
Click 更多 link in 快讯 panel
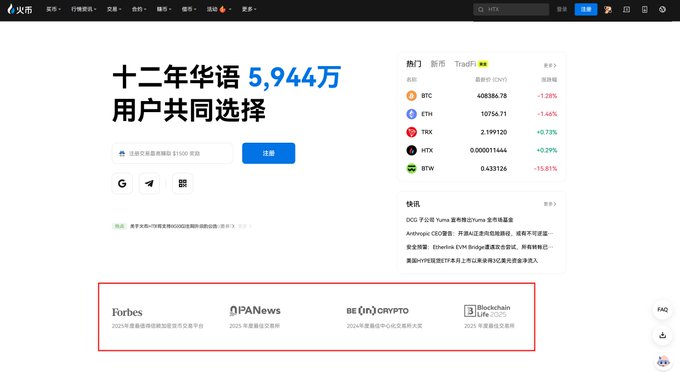(x=550, y=204)
